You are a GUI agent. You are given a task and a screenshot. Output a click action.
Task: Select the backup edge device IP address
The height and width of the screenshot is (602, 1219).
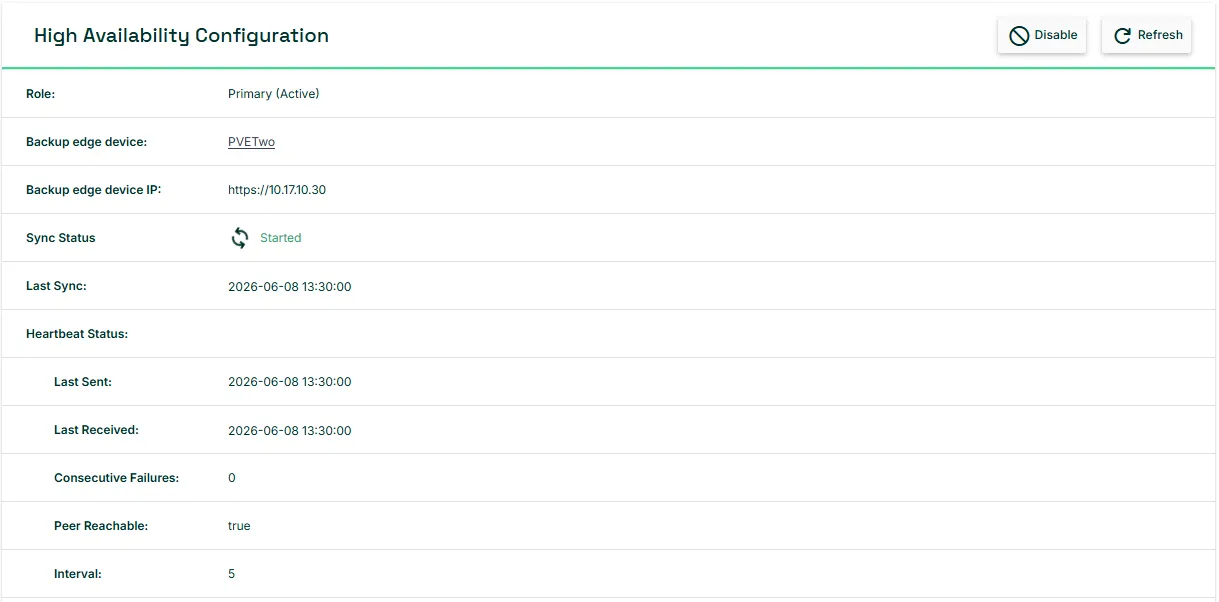[x=277, y=190]
